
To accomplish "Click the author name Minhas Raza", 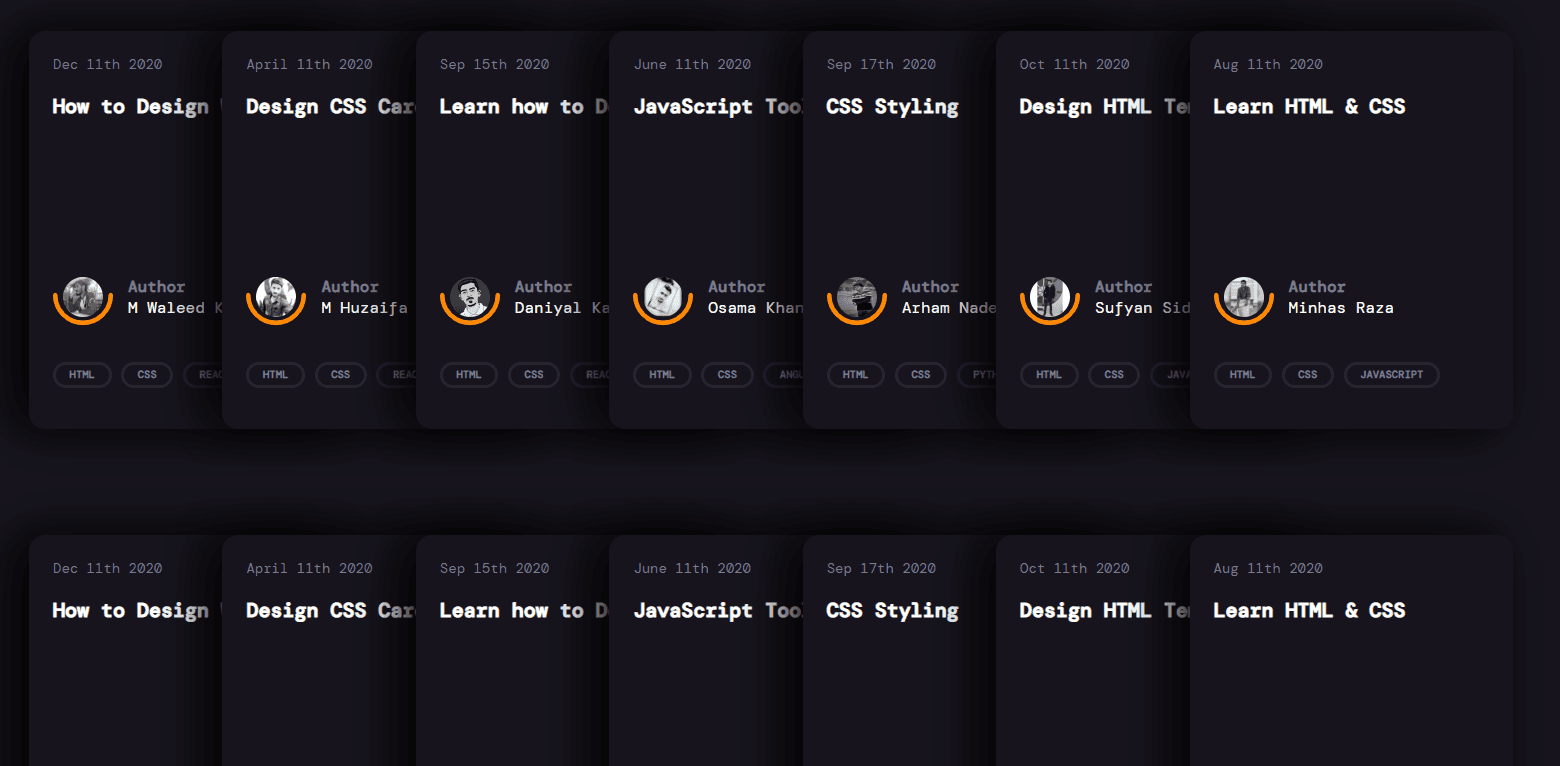I will pos(1340,308).
